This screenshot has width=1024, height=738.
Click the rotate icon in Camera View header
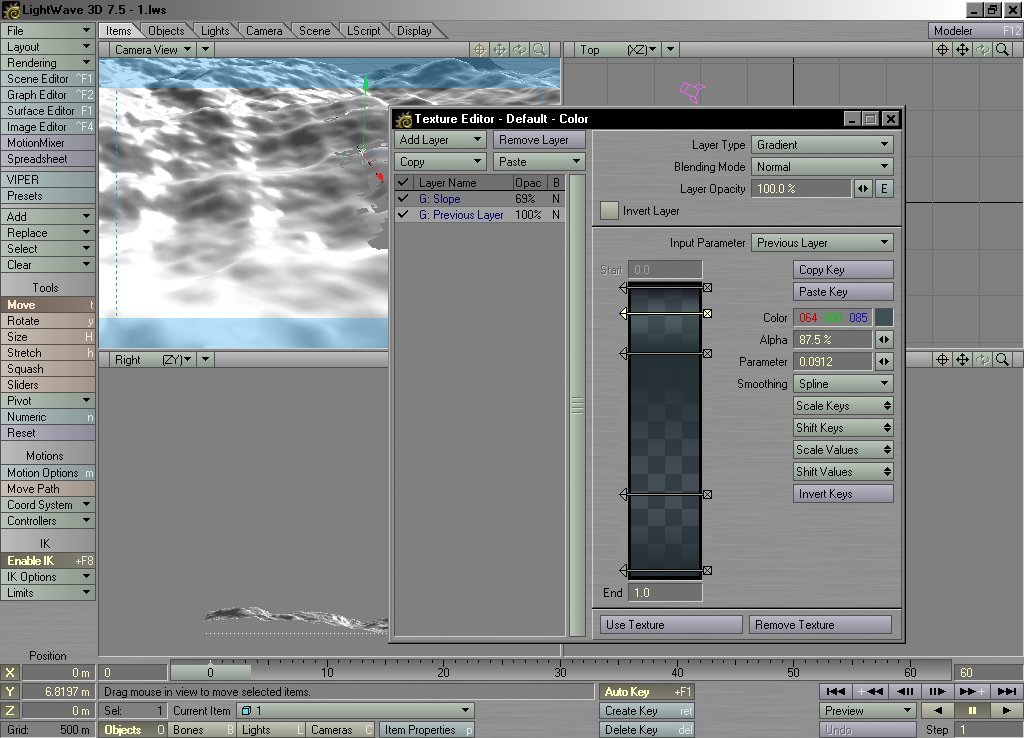(x=519, y=49)
